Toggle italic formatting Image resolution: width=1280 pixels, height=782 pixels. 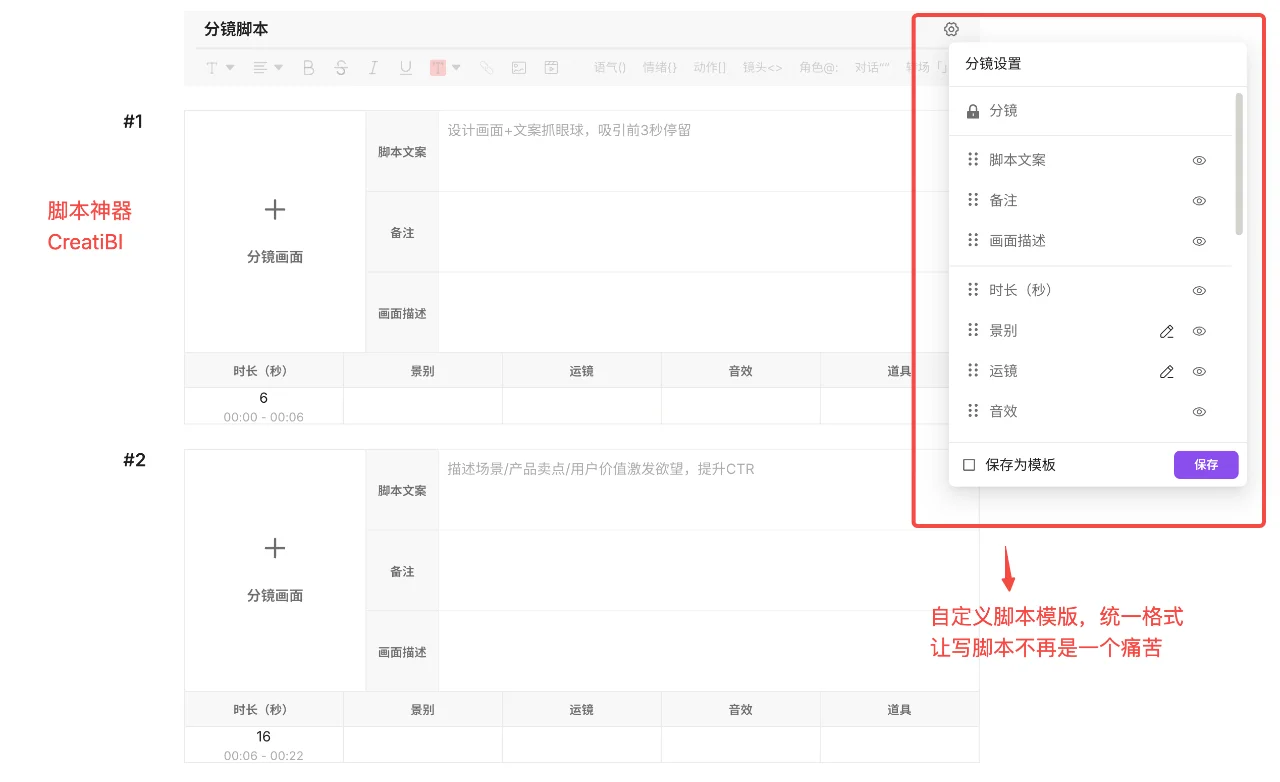pyautogui.click(x=373, y=67)
